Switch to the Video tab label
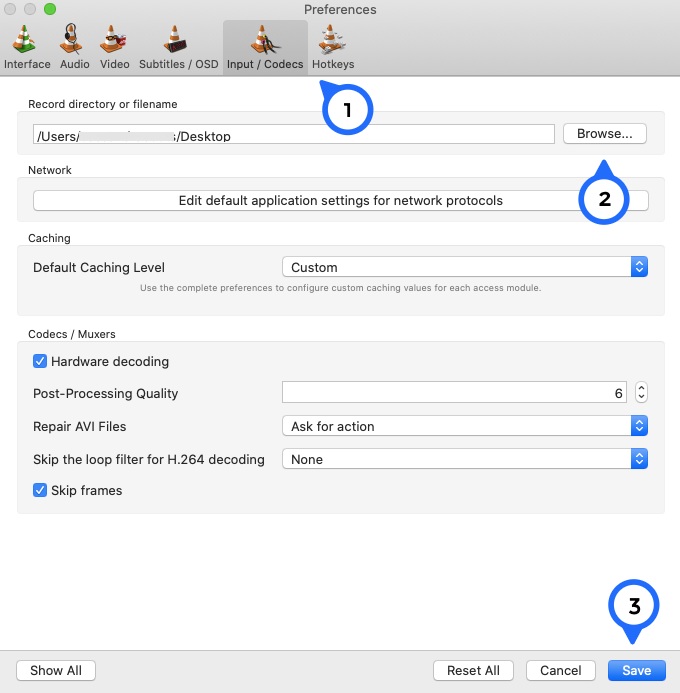The image size is (680, 693). 114,64
